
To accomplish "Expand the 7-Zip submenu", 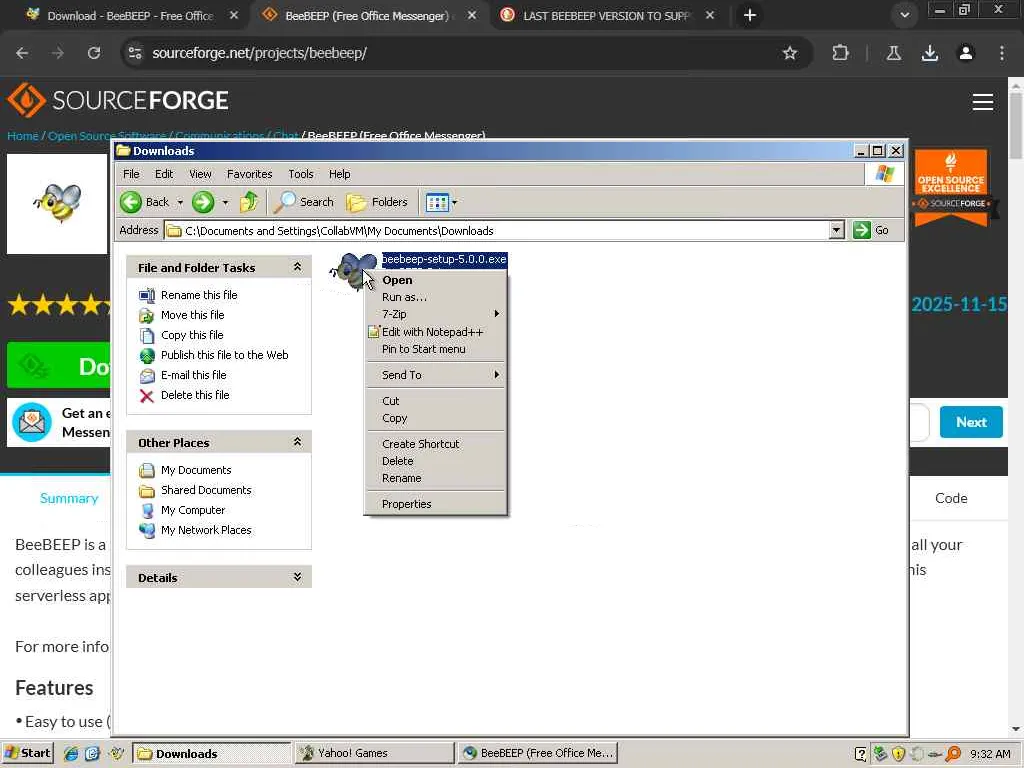I will click(436, 314).
